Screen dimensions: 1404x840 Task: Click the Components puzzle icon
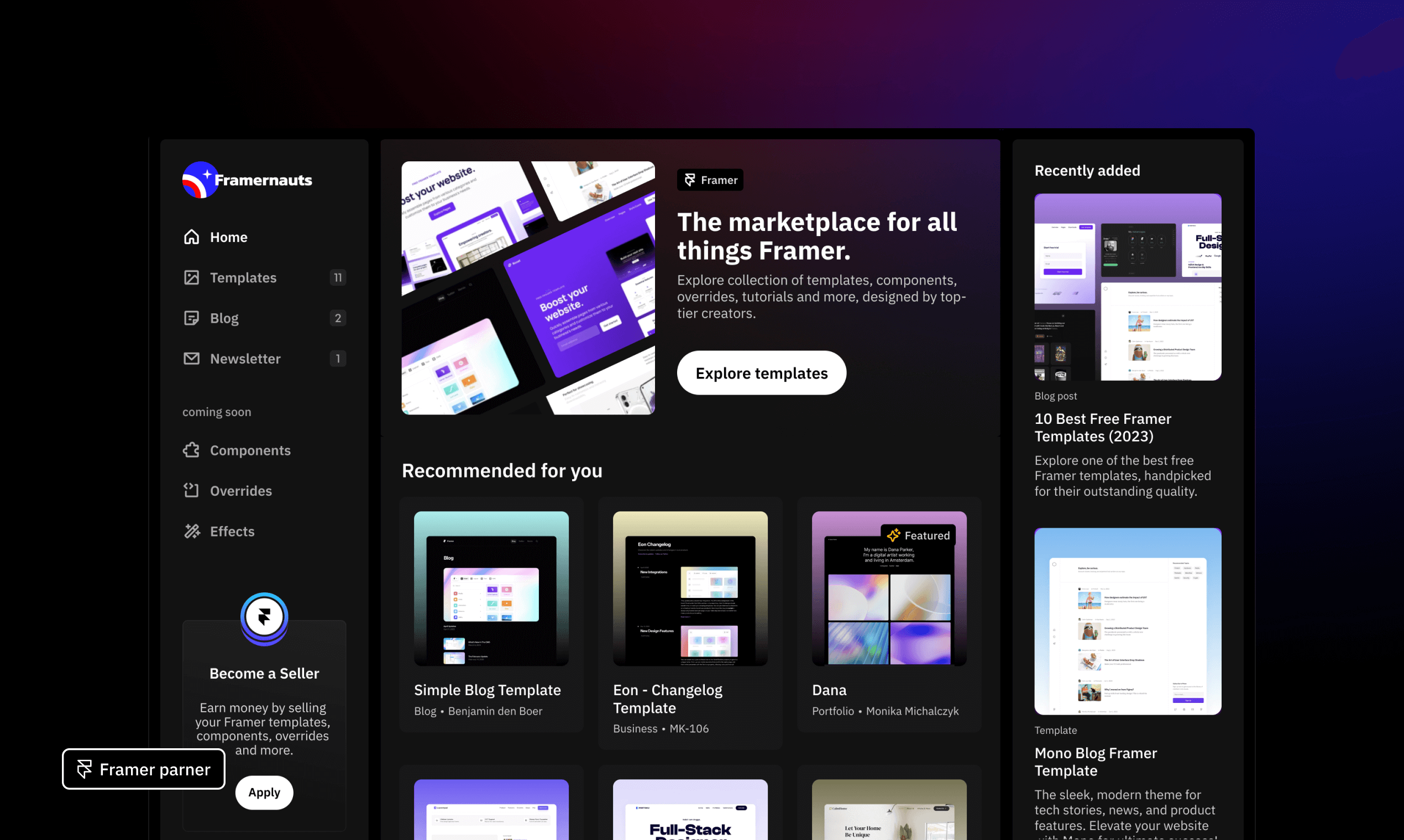tap(191, 450)
